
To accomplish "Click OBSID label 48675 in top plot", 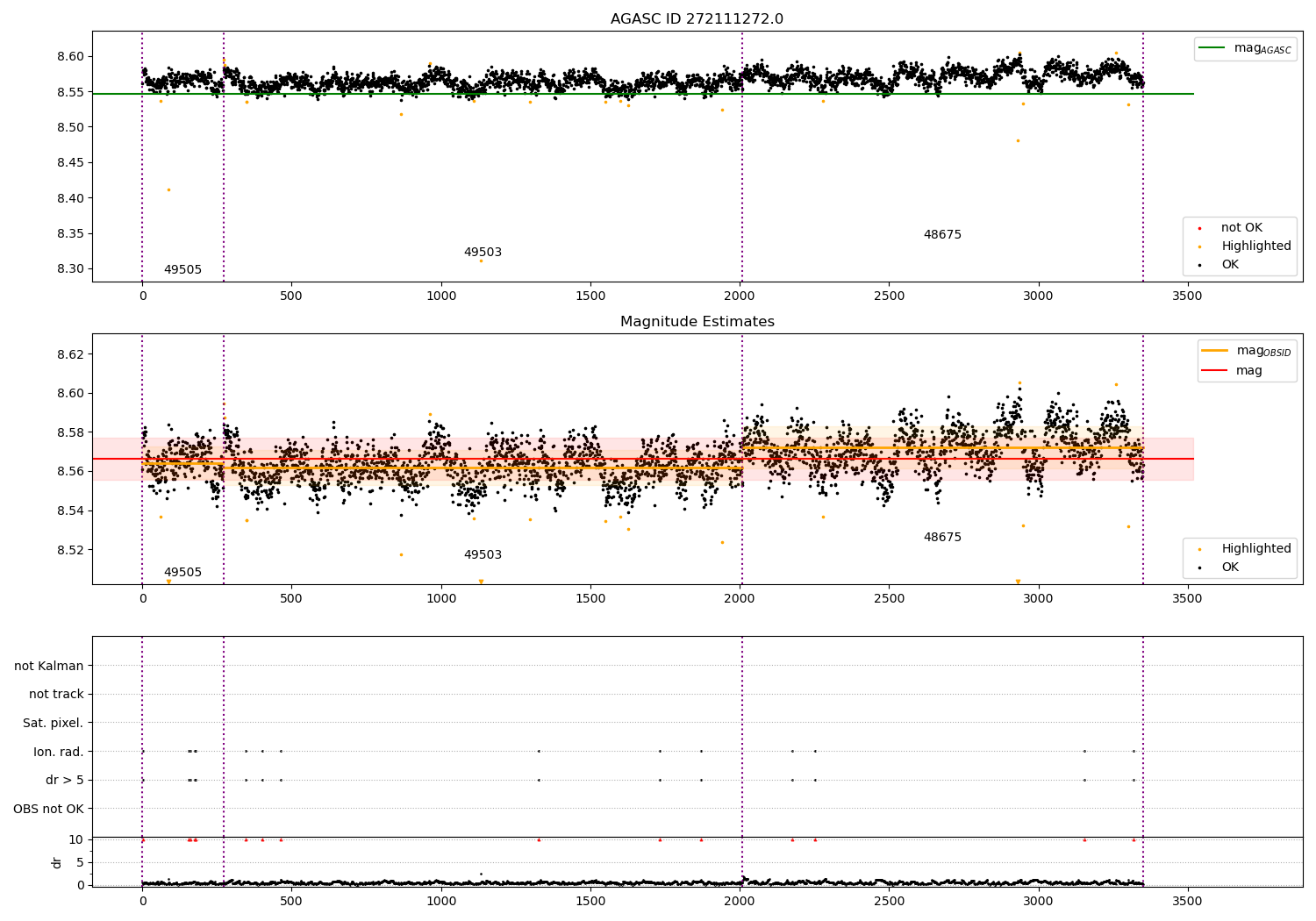I will point(942,235).
